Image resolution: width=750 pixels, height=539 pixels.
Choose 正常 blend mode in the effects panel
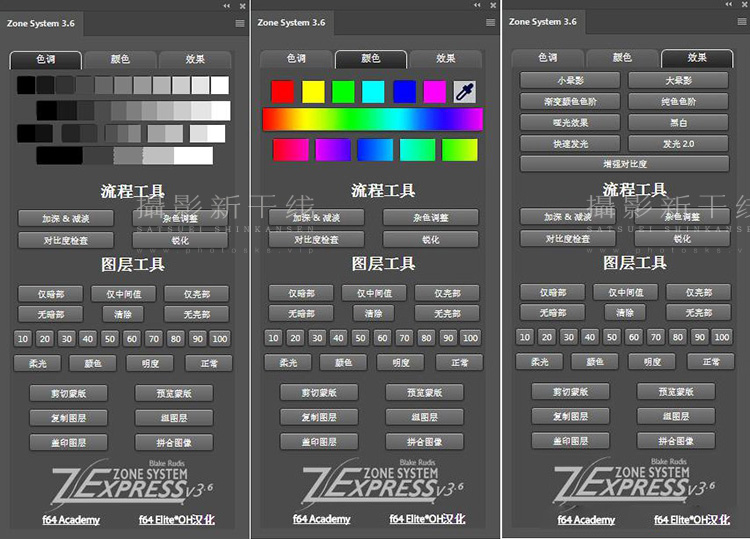tap(711, 362)
